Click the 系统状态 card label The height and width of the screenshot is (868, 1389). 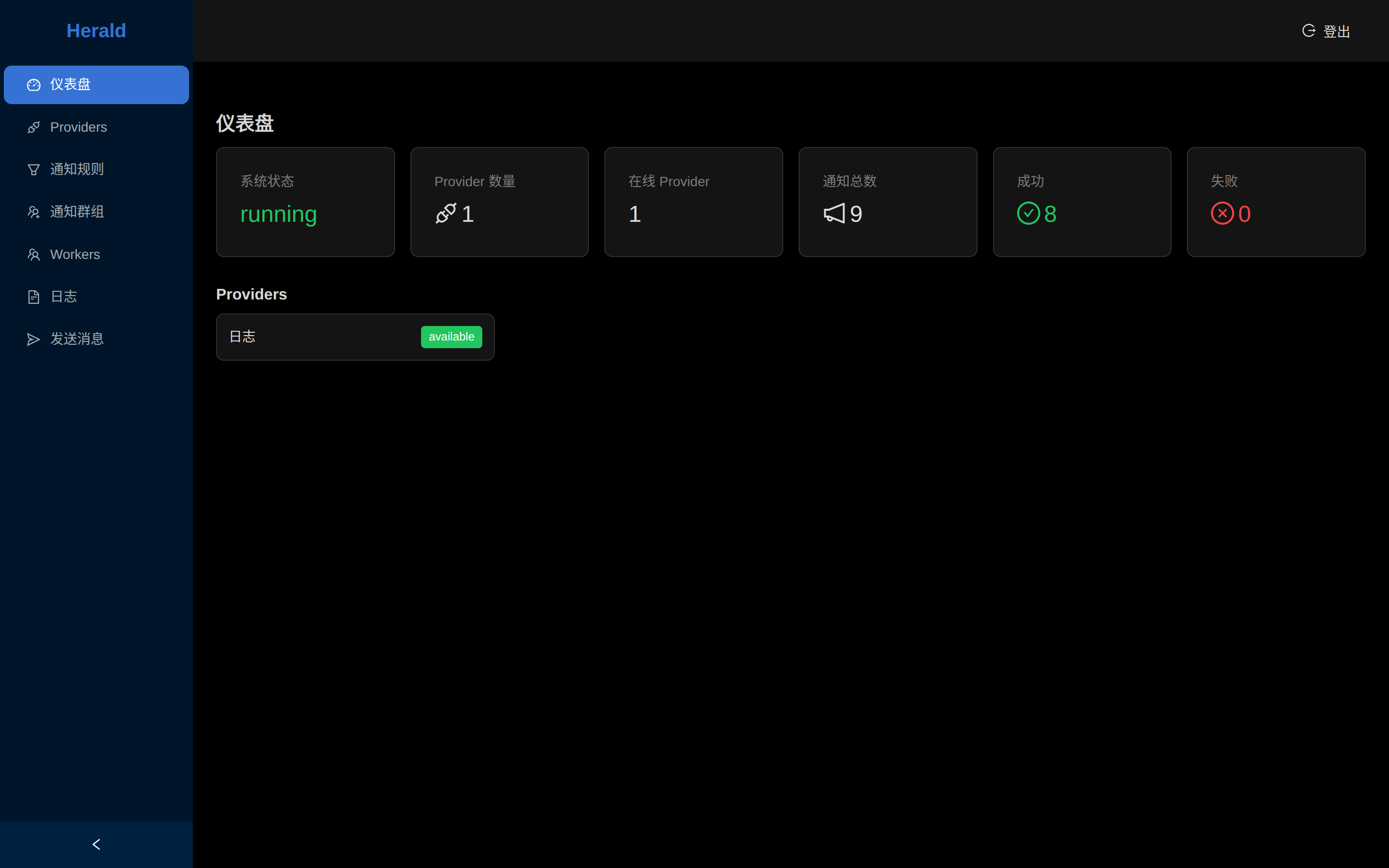268,181
